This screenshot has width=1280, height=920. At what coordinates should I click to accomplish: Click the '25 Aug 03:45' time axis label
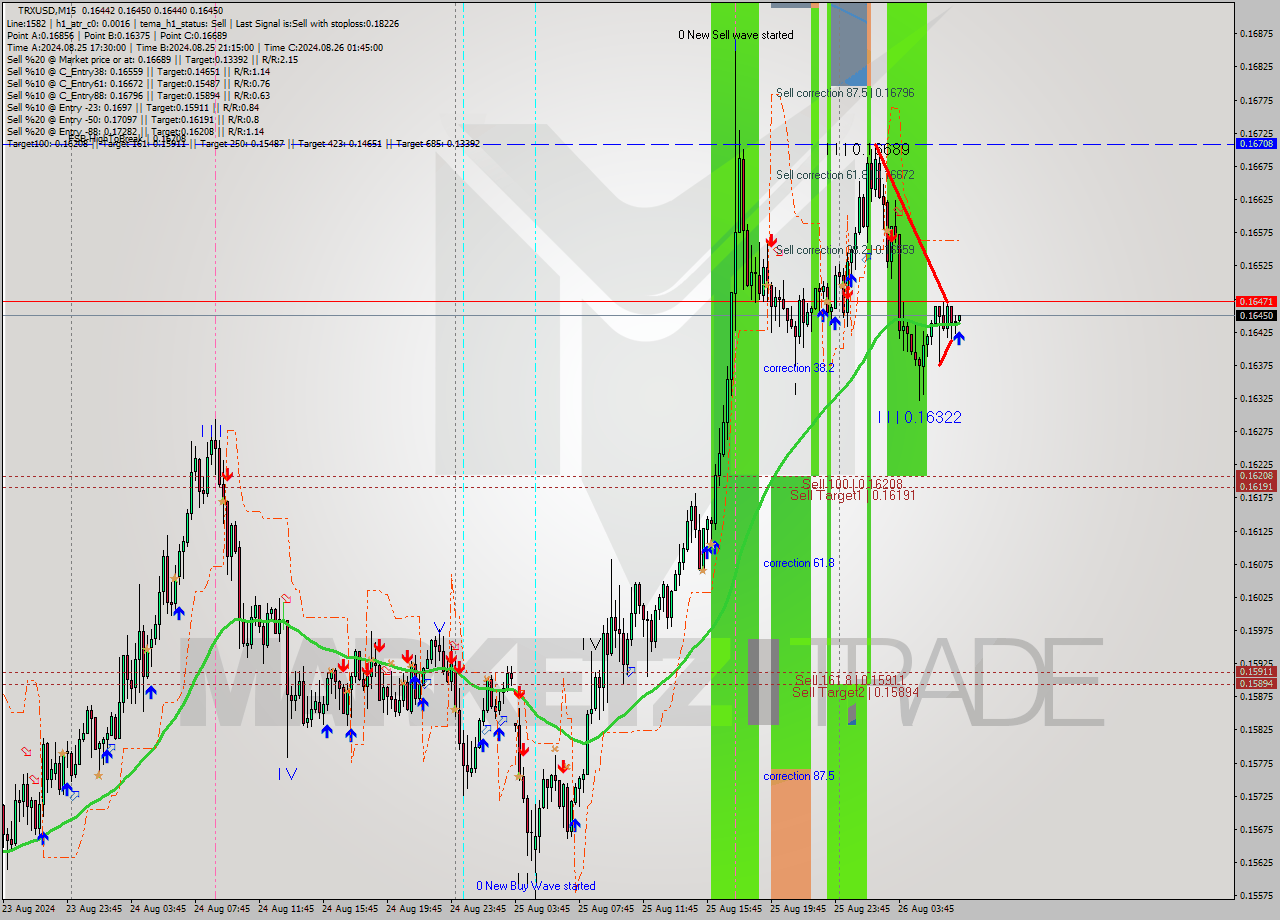click(x=542, y=910)
